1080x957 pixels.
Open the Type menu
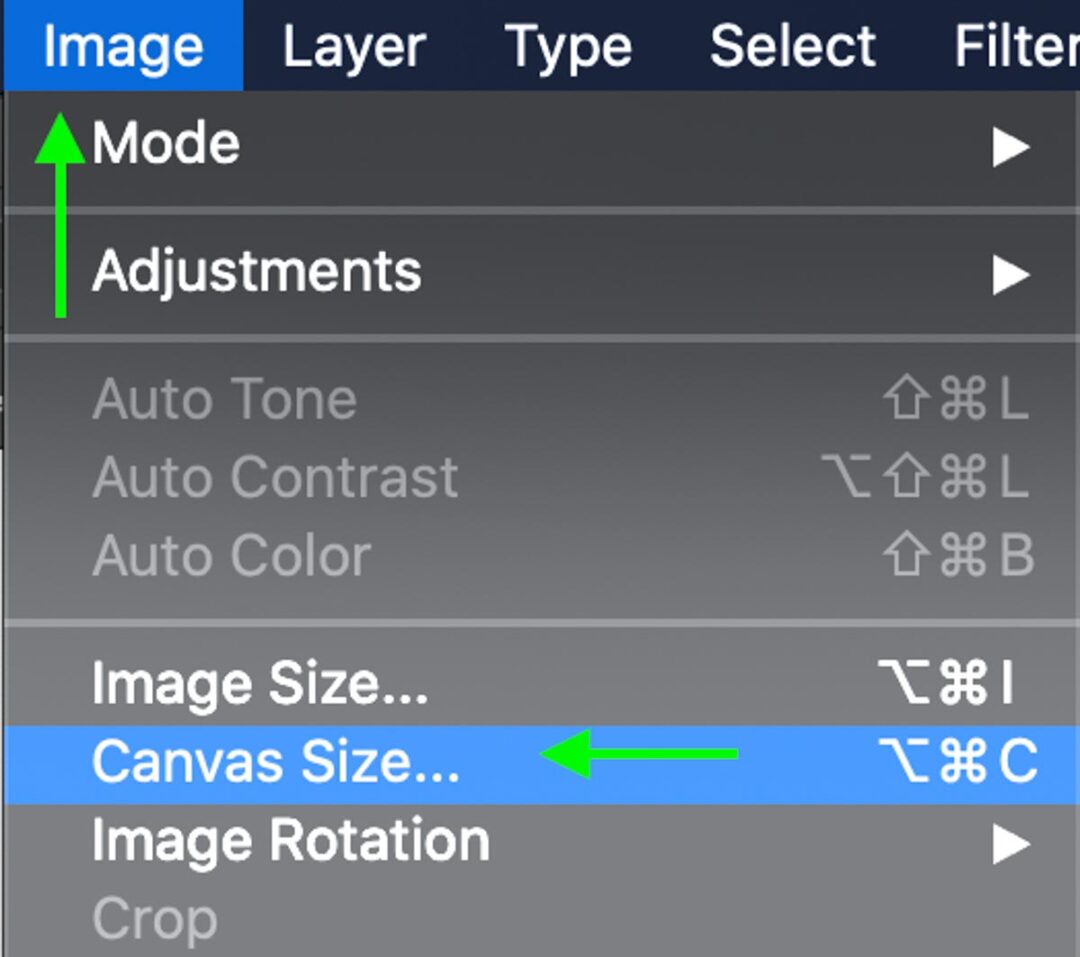coord(568,45)
